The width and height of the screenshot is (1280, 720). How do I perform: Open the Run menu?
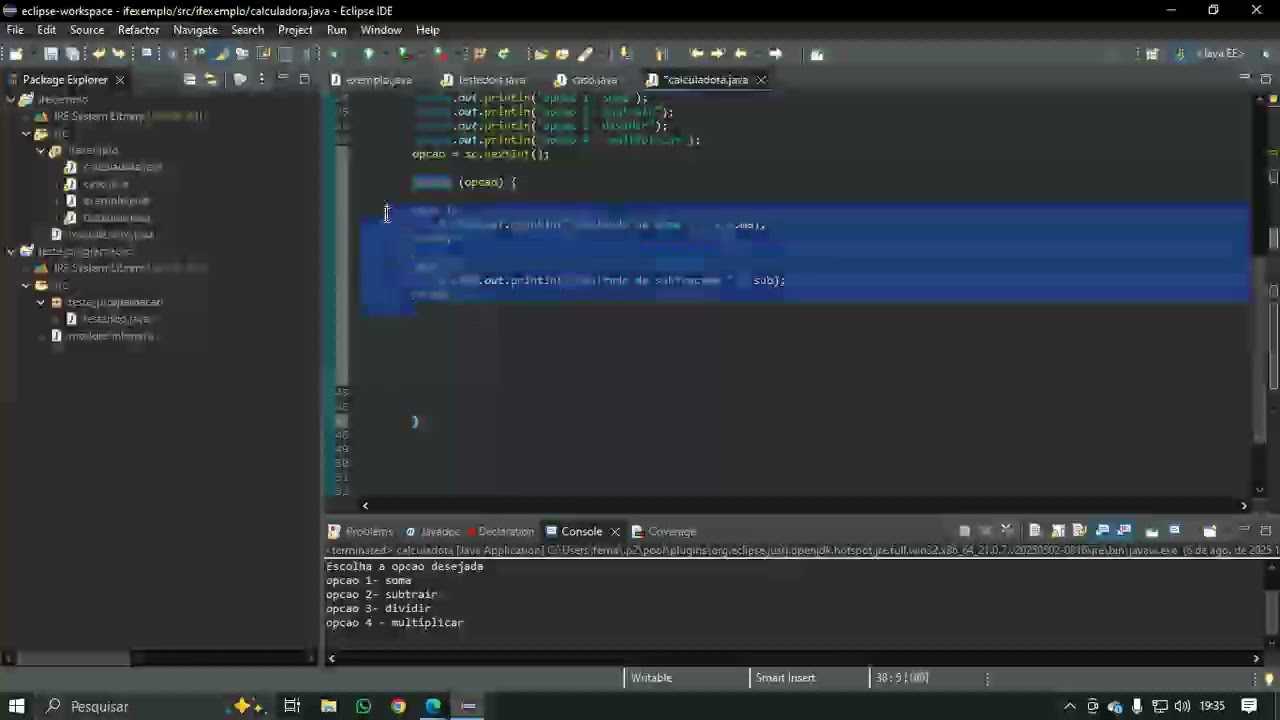(336, 30)
